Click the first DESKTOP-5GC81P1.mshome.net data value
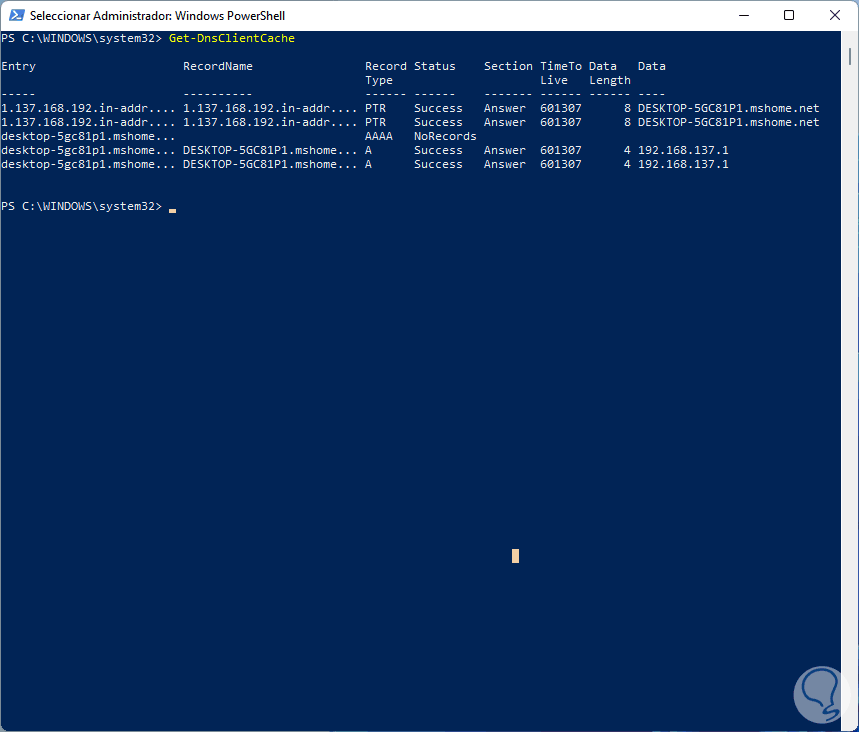The height and width of the screenshot is (732, 859). [728, 108]
